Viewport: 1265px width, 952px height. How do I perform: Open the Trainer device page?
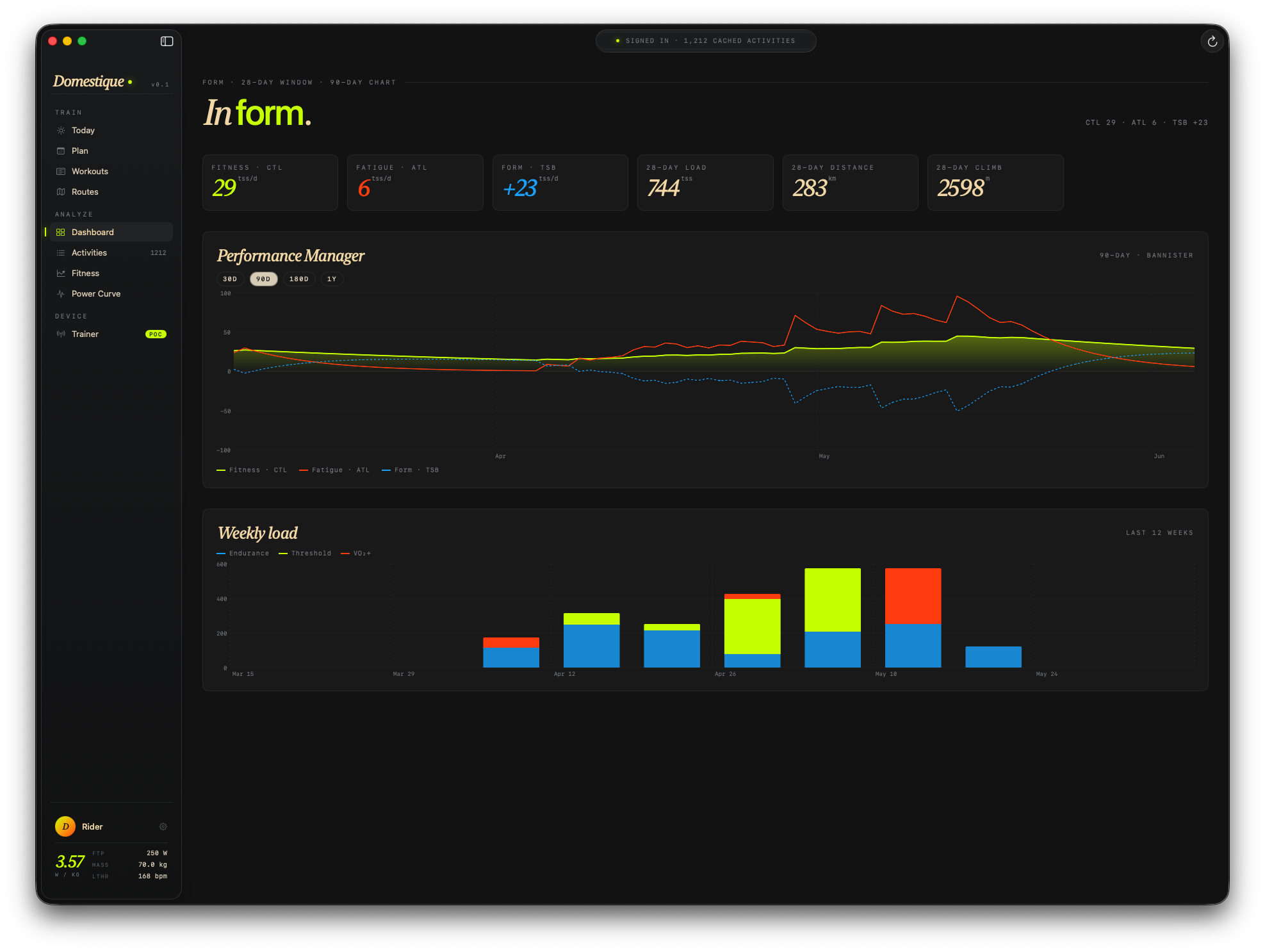pyautogui.click(x=111, y=334)
